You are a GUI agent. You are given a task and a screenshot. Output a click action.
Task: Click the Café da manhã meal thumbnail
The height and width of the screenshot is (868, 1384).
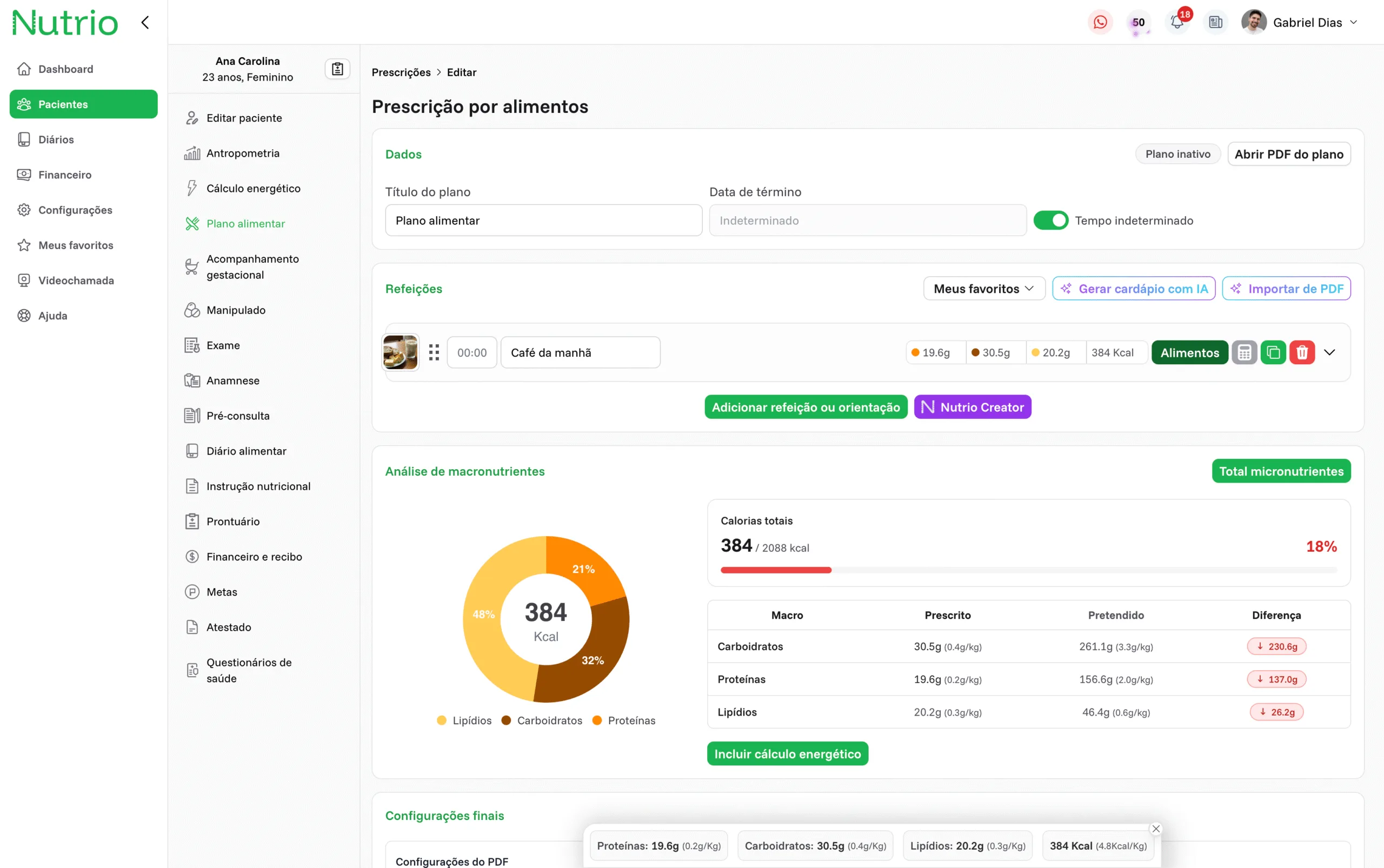[400, 352]
